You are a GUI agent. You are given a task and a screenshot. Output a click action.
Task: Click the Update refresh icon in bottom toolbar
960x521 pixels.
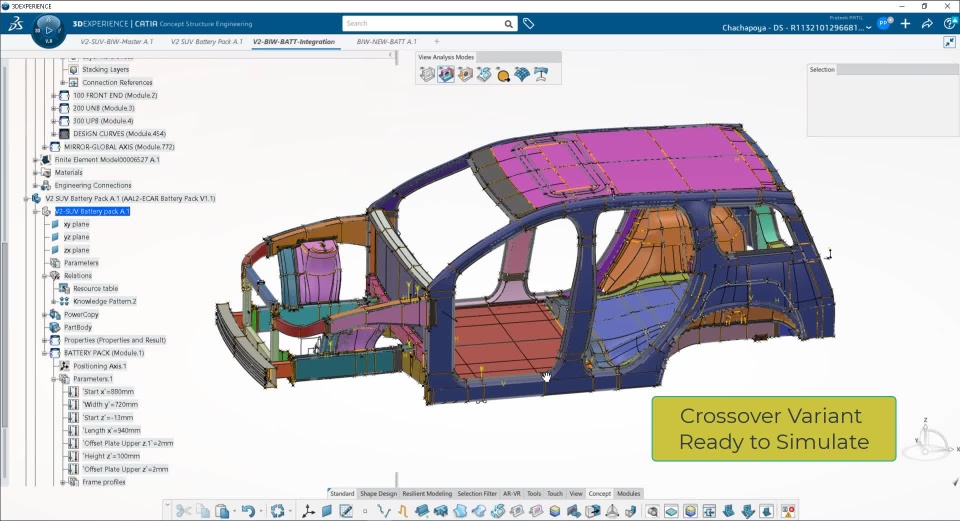click(x=278, y=511)
